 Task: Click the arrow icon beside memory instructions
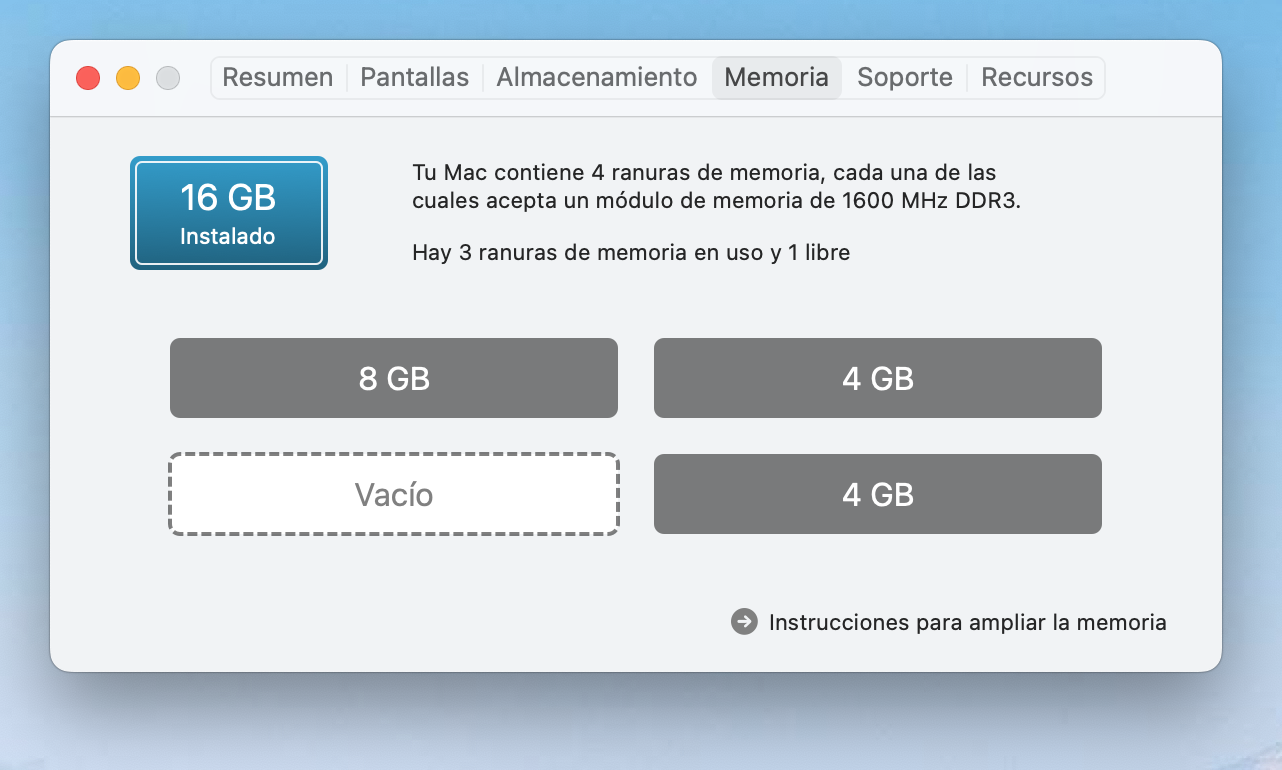(x=744, y=622)
